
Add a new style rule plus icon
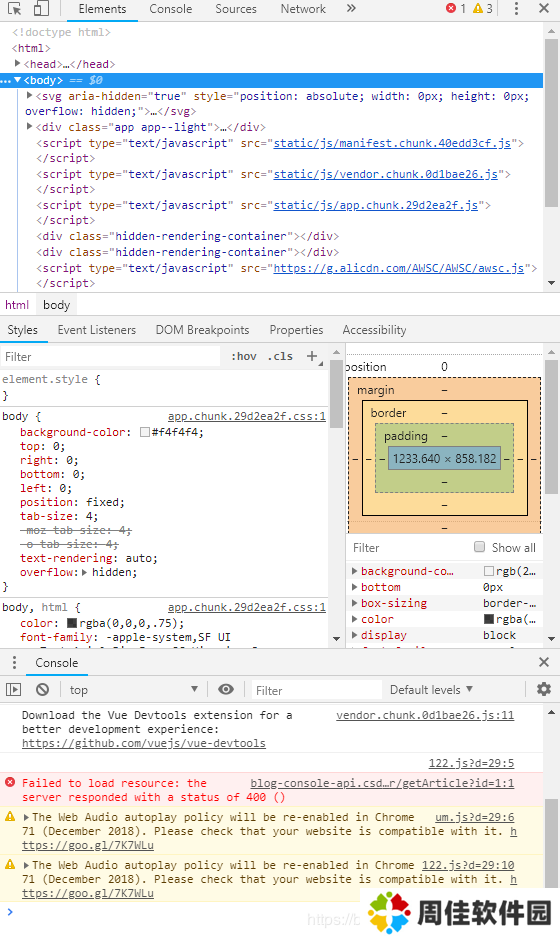click(312, 356)
